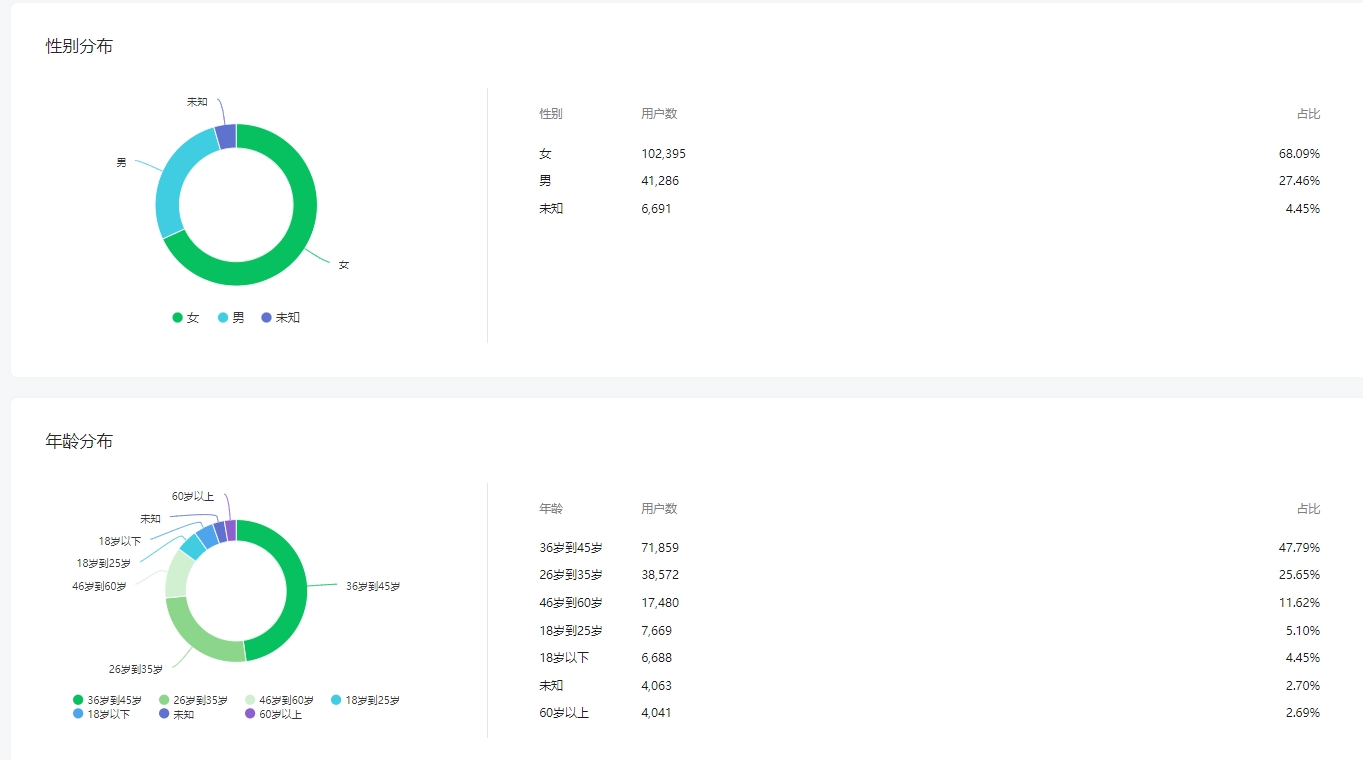Click the 11.62% percentage value
This screenshot has height=760, width=1363.
coord(1299,603)
